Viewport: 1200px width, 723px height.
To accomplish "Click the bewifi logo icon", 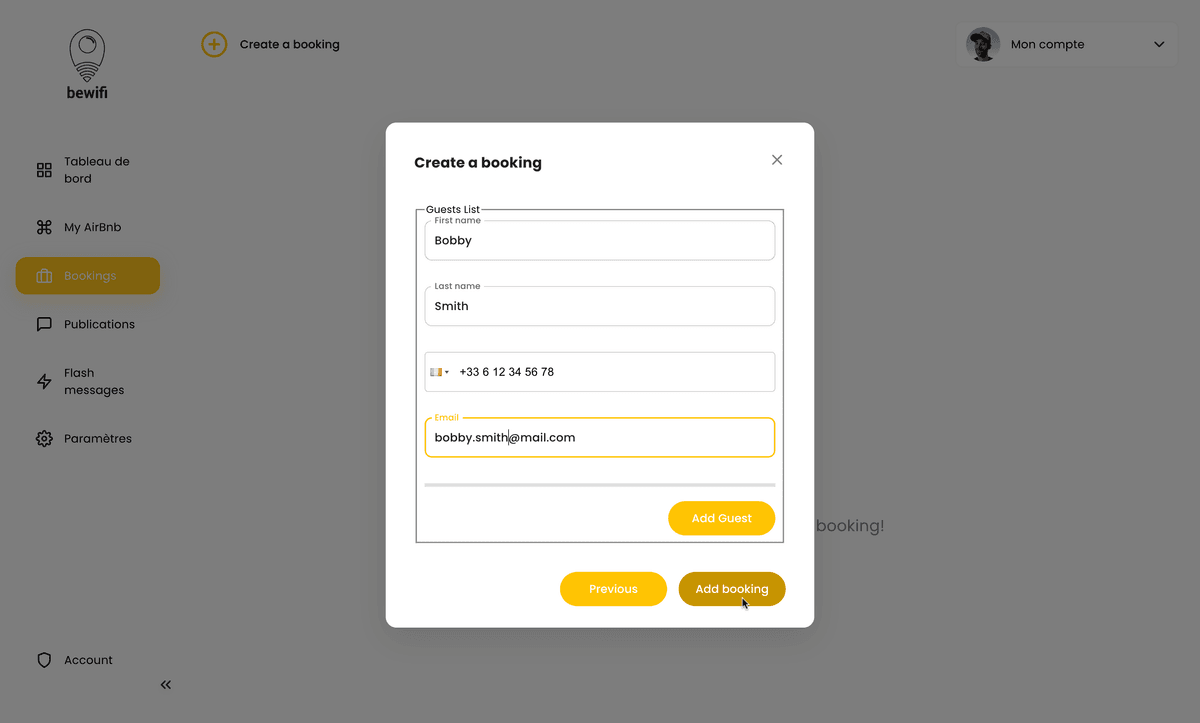I will (x=87, y=57).
